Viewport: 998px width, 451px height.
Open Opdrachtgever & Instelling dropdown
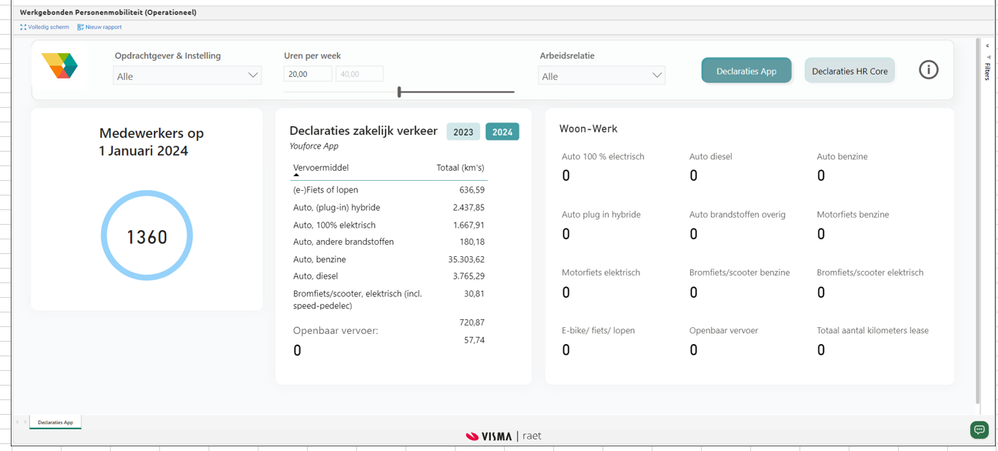[188, 76]
